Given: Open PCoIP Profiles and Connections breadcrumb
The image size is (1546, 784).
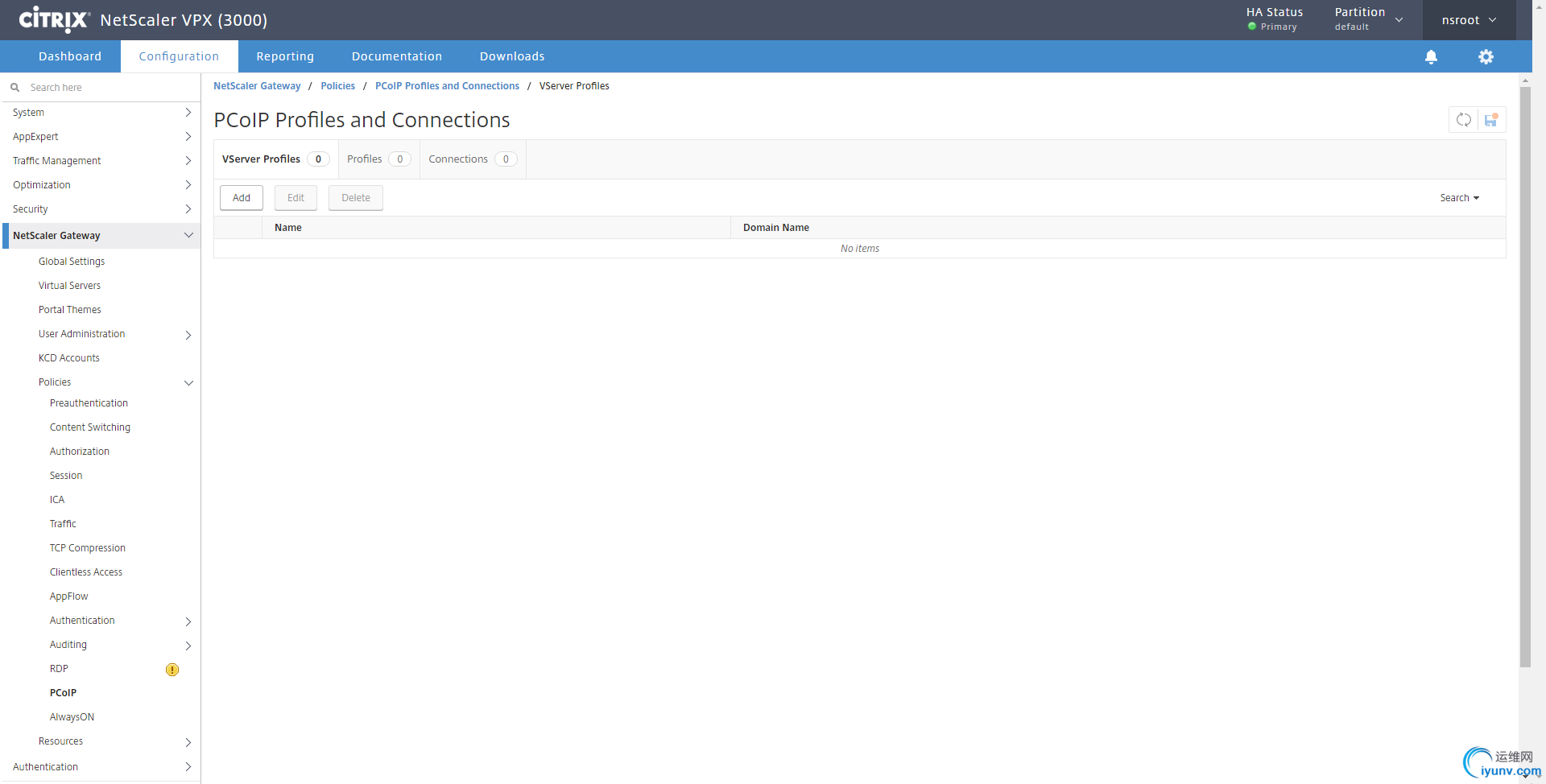Looking at the screenshot, I should 447,86.
